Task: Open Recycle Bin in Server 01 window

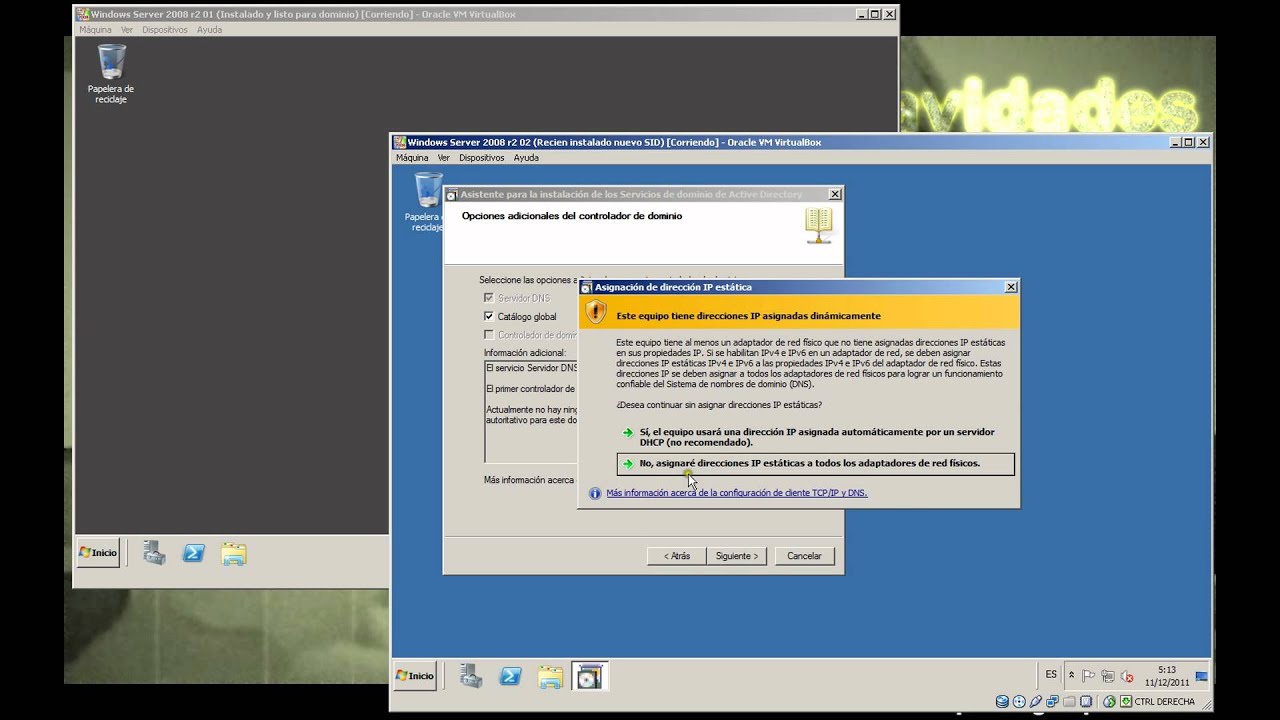Action: coord(111,73)
